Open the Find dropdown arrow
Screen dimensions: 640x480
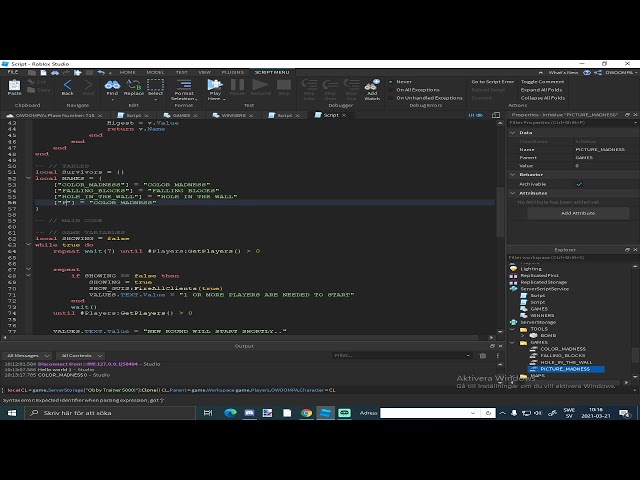[112, 99]
